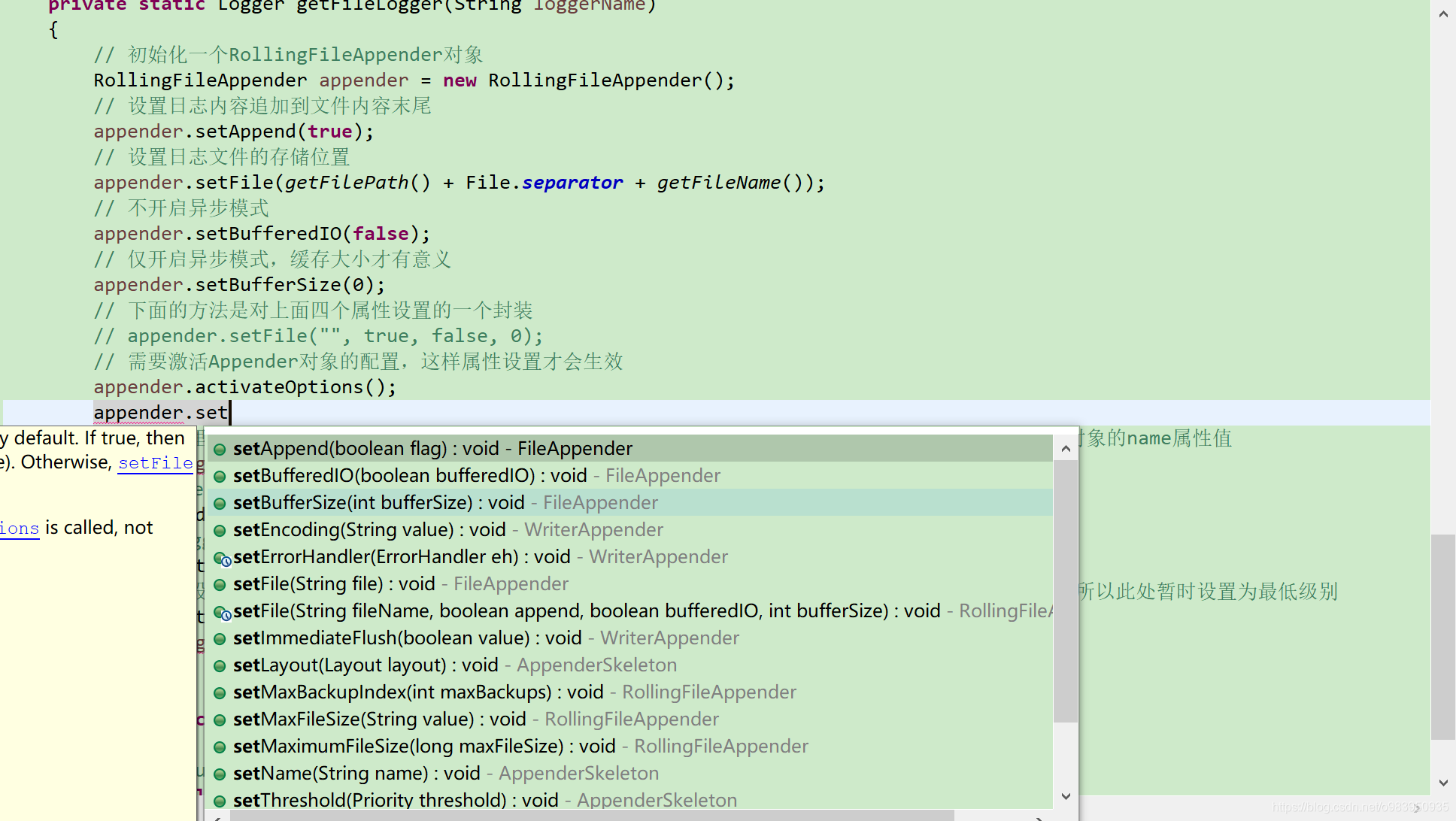
Task: Click the editor vertical scrollbar thumb
Action: point(1442,637)
